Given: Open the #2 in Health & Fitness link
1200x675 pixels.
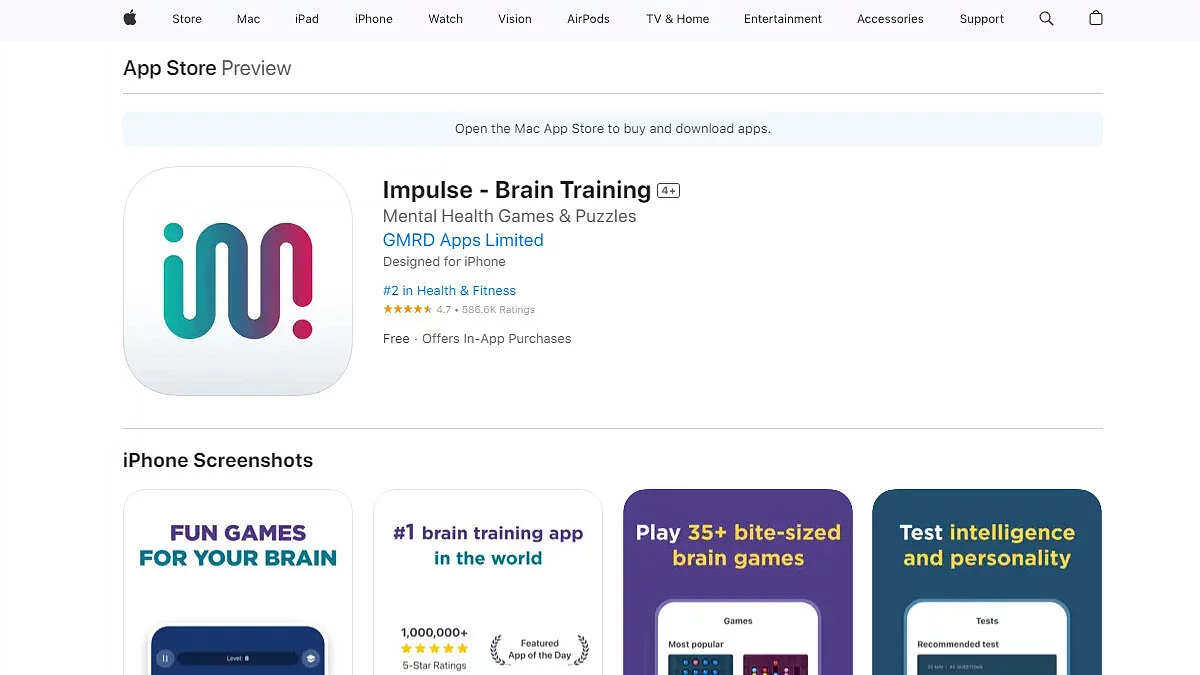Looking at the screenshot, I should click(449, 291).
